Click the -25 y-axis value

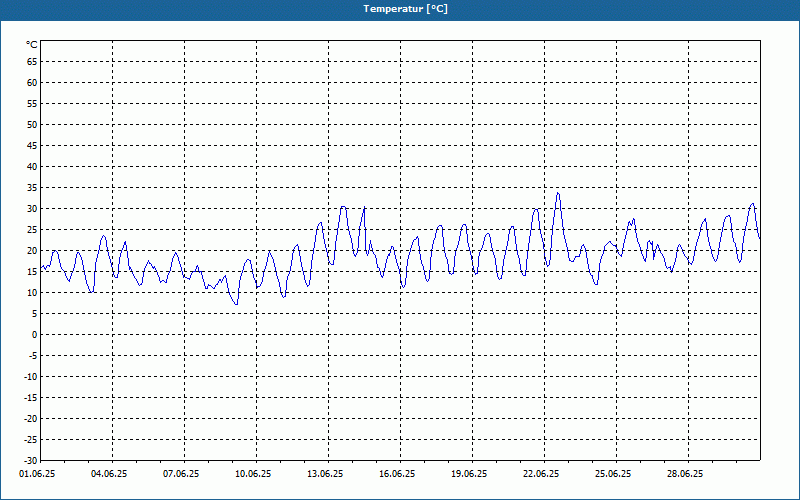pyautogui.click(x=31, y=439)
